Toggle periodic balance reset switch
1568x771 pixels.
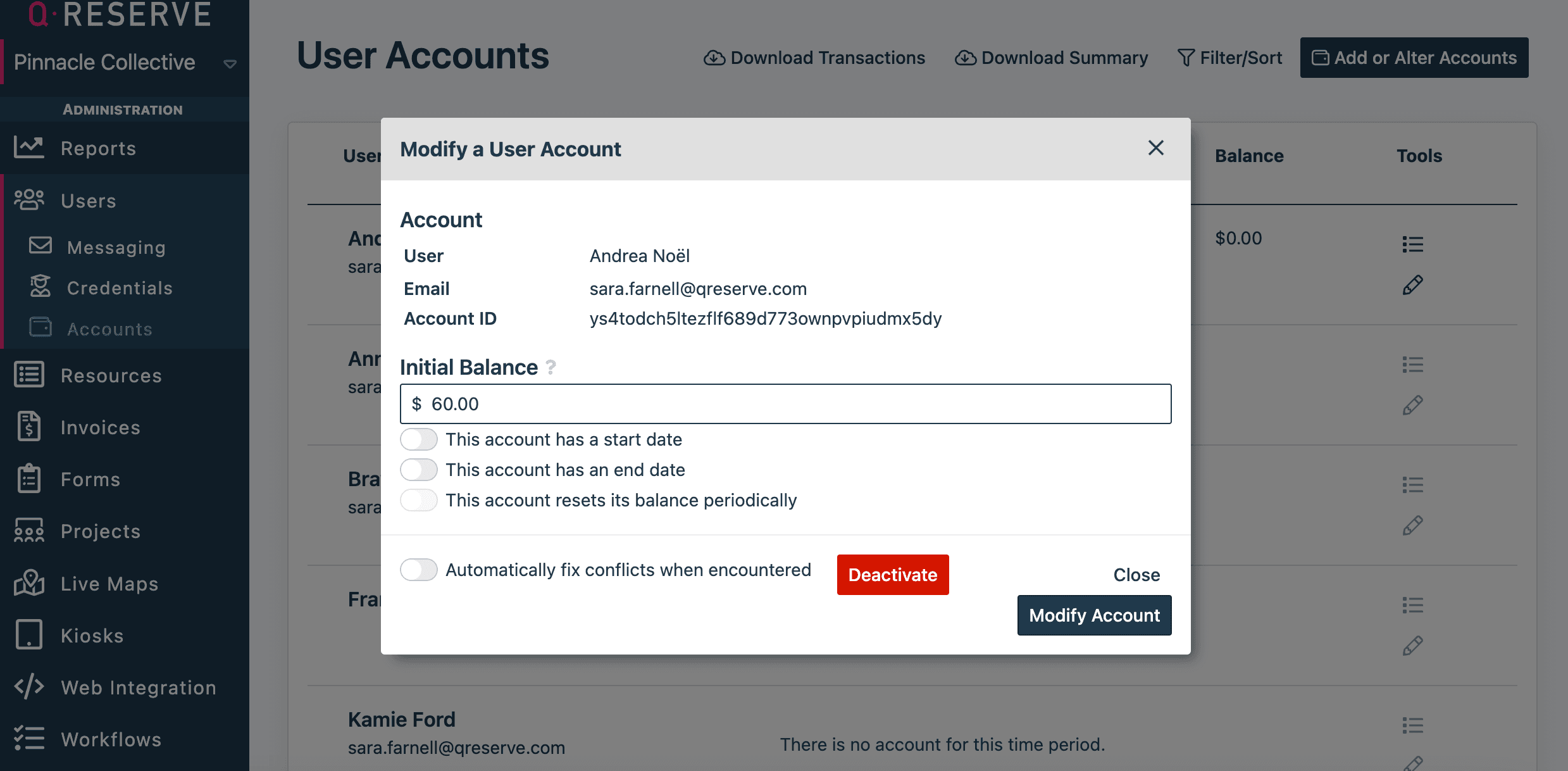tap(419, 500)
